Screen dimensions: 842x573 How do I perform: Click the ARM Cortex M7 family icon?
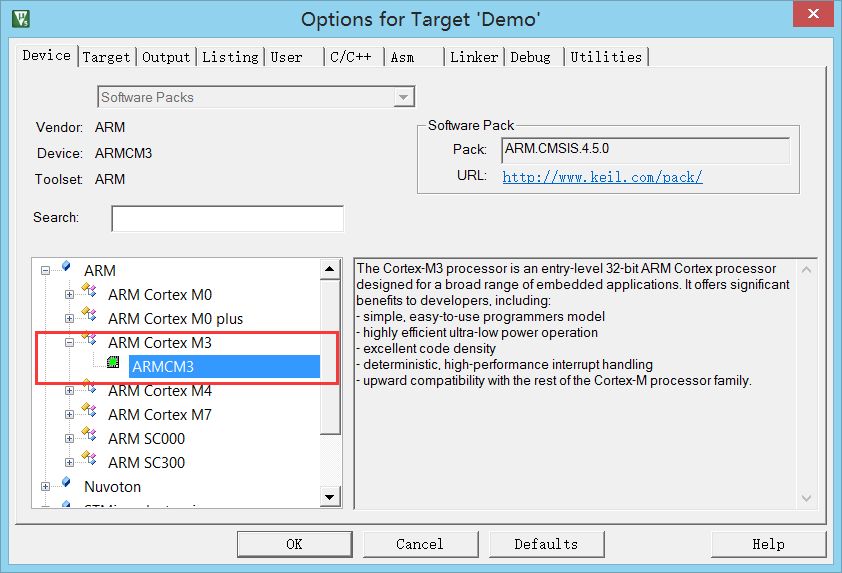tap(89, 412)
